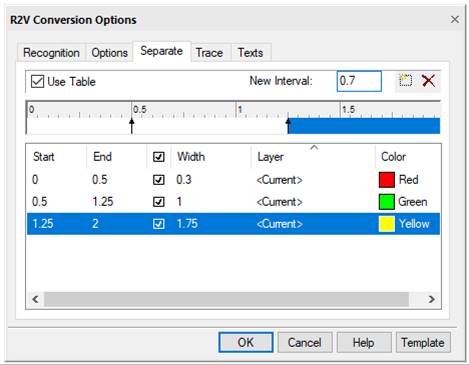Select the row starting at 0
This screenshot has height=365, width=469.
(233, 180)
